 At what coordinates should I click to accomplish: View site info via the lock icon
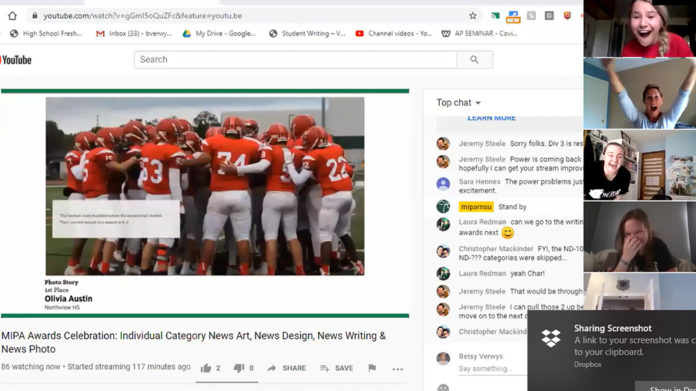click(35, 16)
